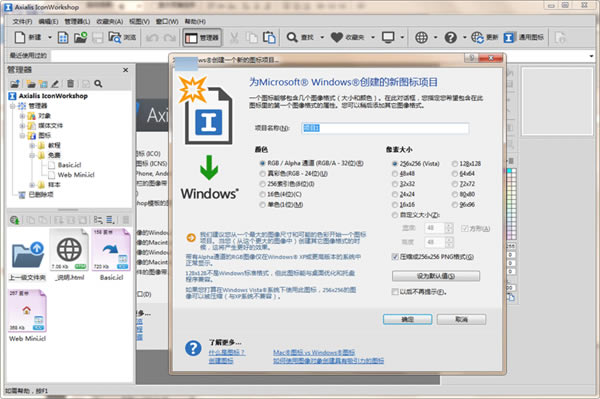This screenshot has height=399, width=600.
Task: Click the project name input field
Action: coord(385,128)
